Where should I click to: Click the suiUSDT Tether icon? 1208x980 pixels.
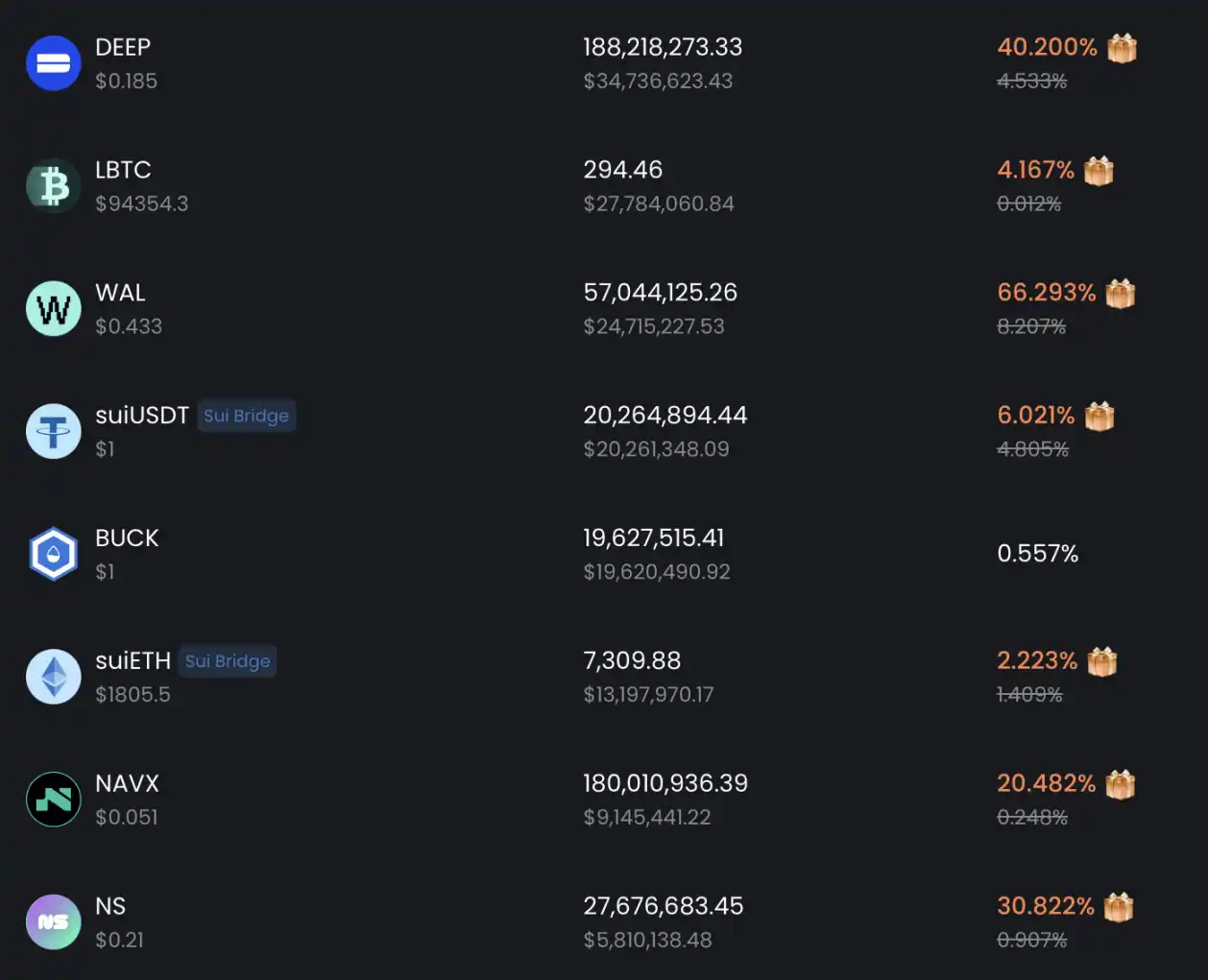[54, 432]
